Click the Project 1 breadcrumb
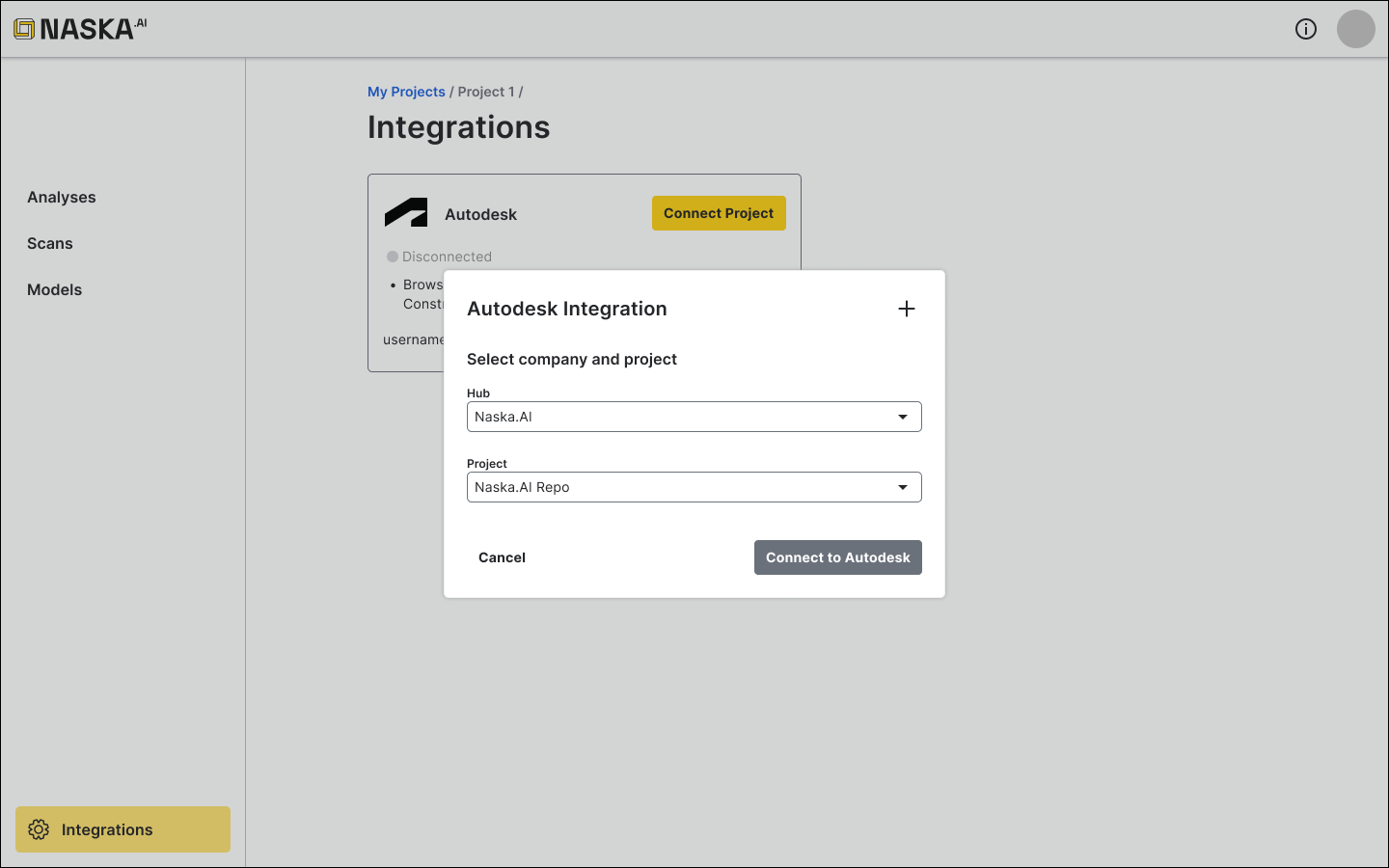The width and height of the screenshot is (1389, 868). click(486, 92)
